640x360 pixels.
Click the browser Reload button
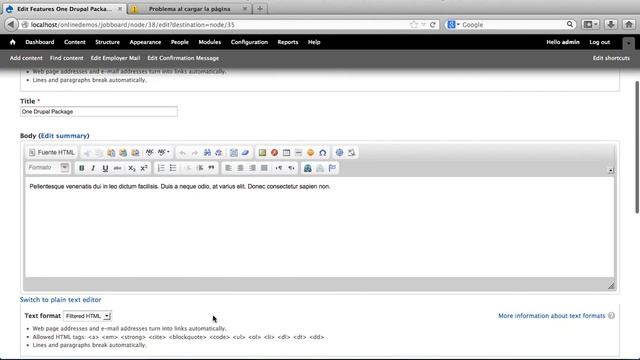[x=433, y=25]
